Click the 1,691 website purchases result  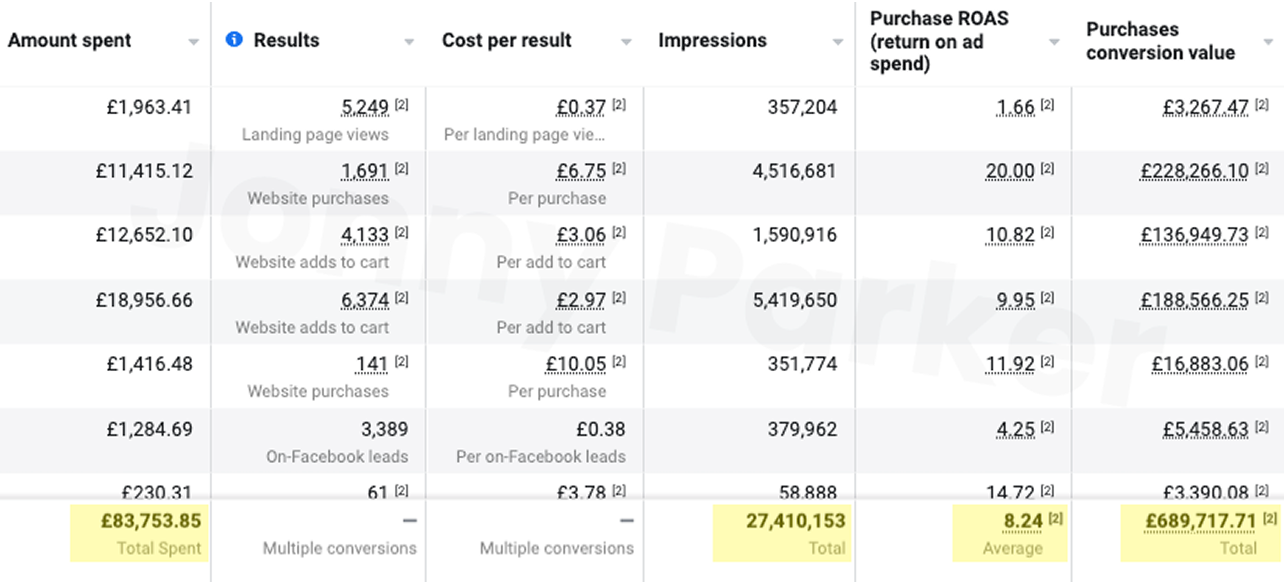364,171
